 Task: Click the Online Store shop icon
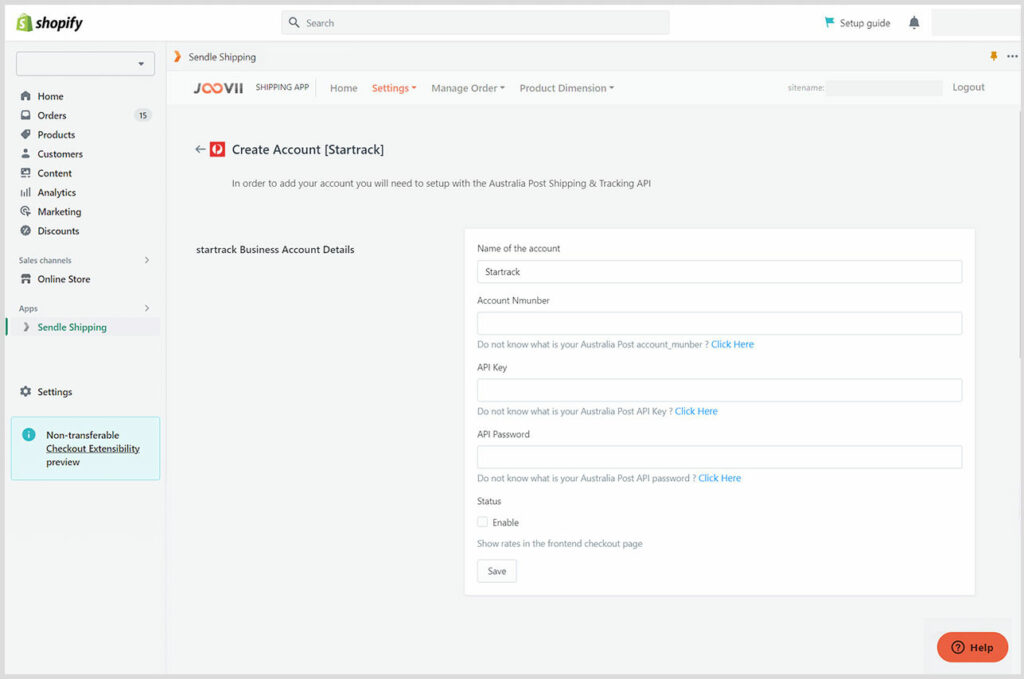coord(25,279)
